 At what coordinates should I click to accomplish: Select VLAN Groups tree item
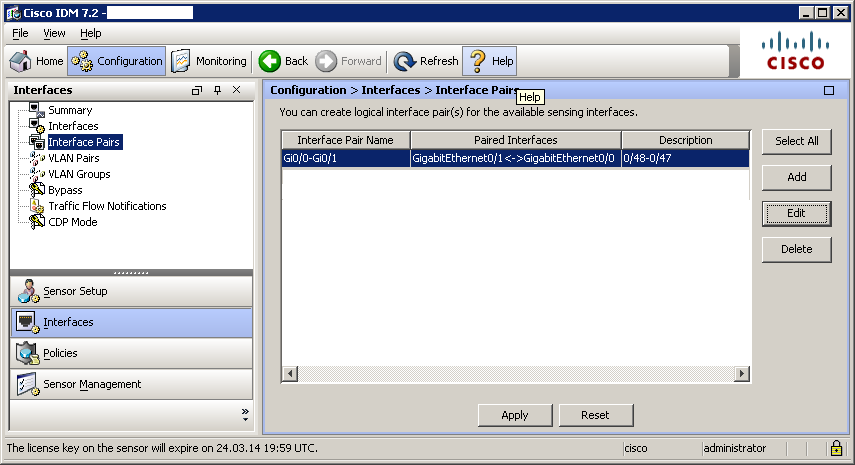tap(79, 174)
